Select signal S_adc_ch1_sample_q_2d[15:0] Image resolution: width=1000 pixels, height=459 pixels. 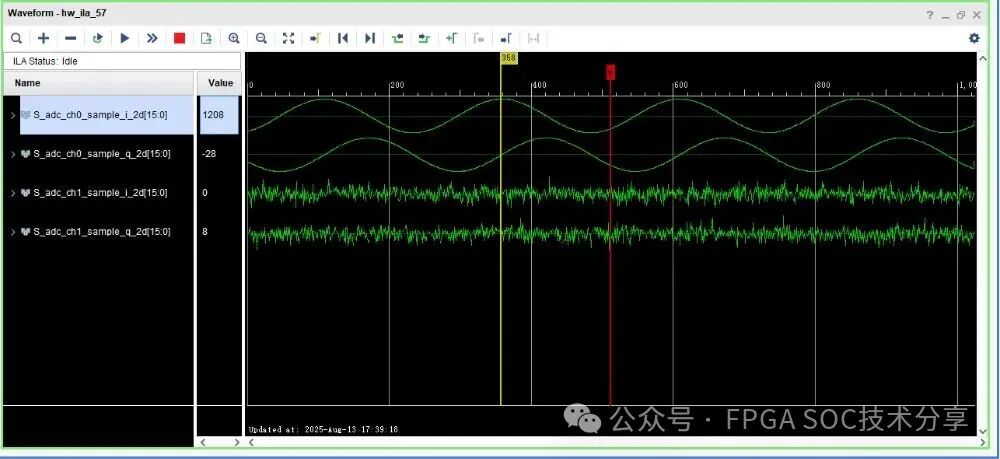point(101,232)
